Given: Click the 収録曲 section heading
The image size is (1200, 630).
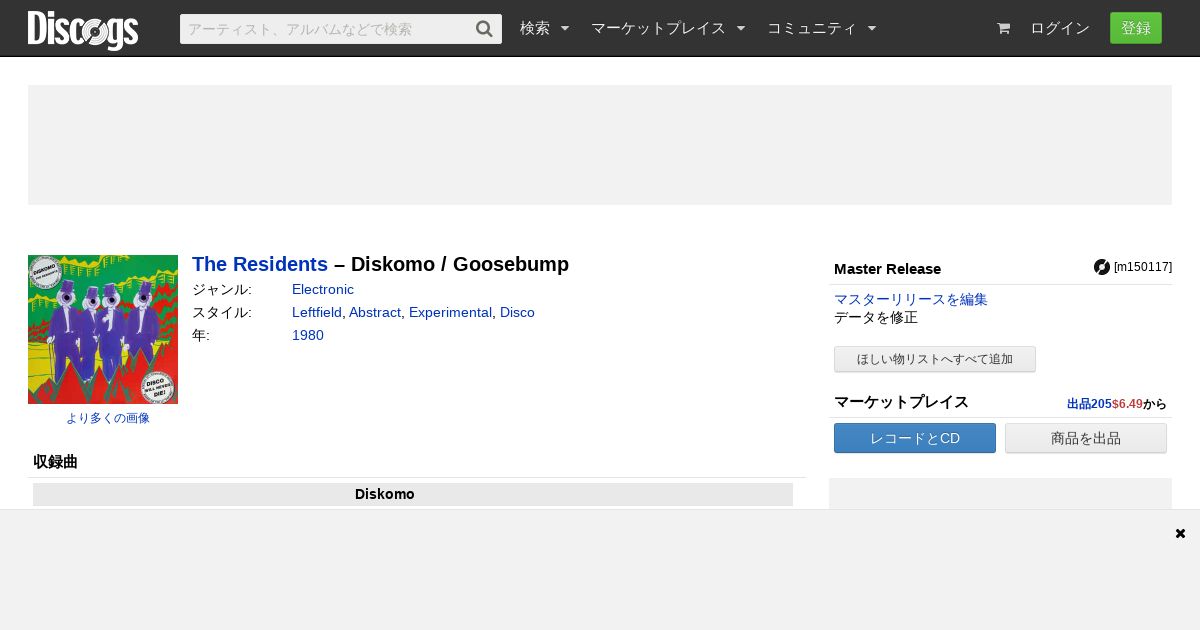Looking at the screenshot, I should point(55,462).
